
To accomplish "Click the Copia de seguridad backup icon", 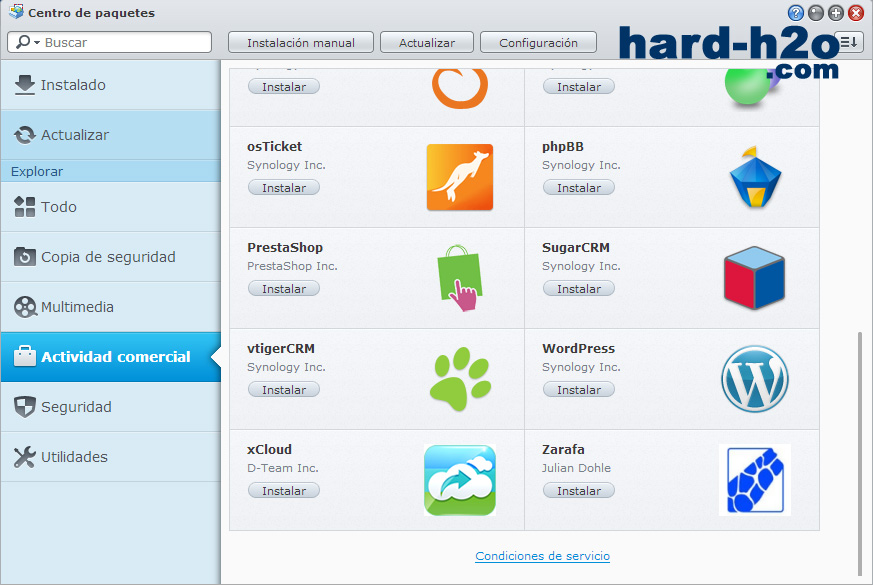I will (24, 257).
